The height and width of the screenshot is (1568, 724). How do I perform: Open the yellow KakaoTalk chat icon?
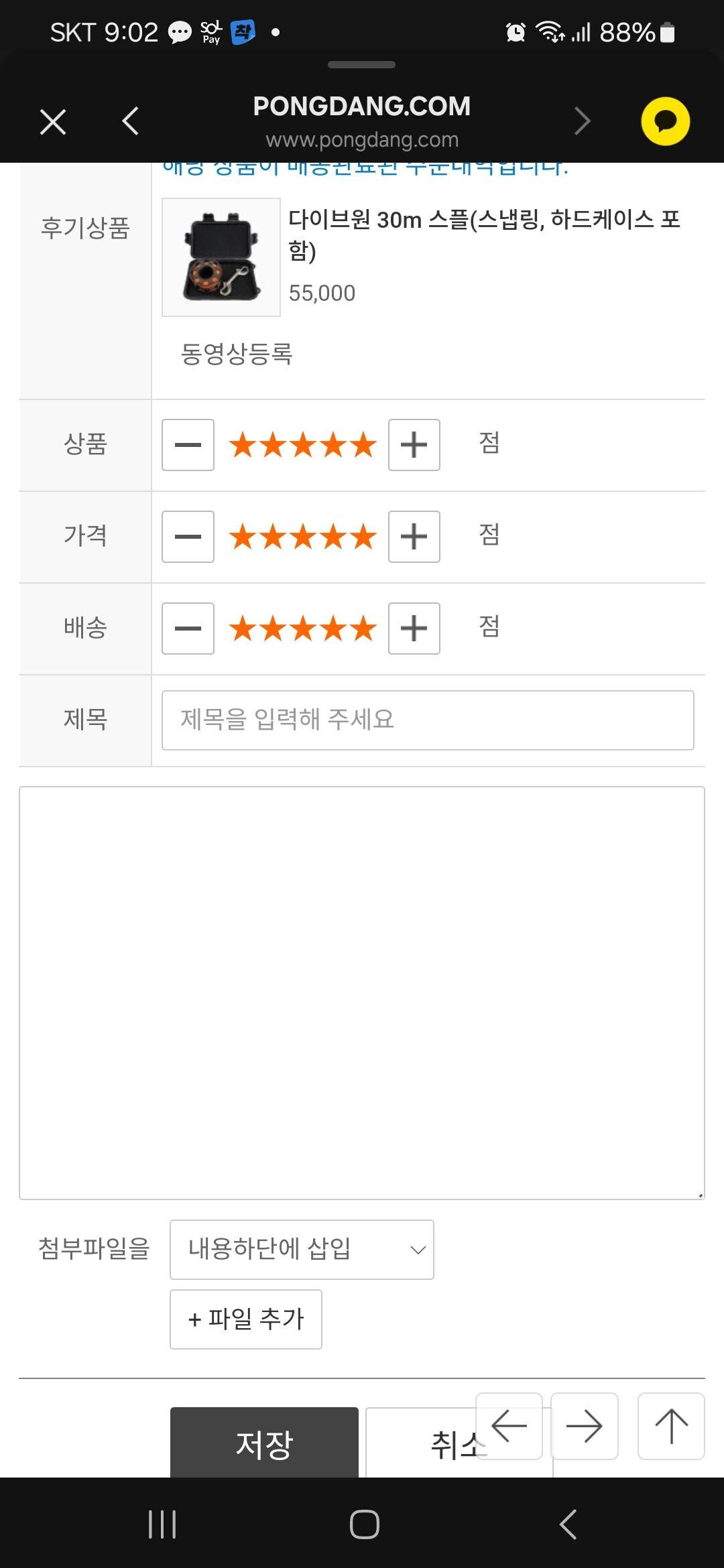click(665, 121)
